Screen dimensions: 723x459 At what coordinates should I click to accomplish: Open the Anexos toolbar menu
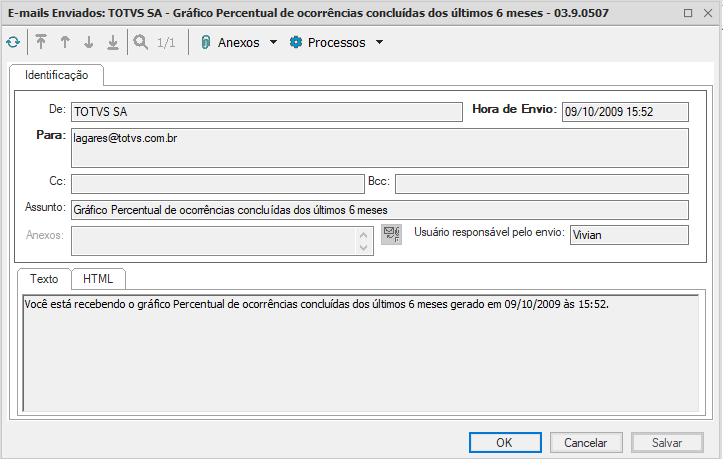[239, 42]
